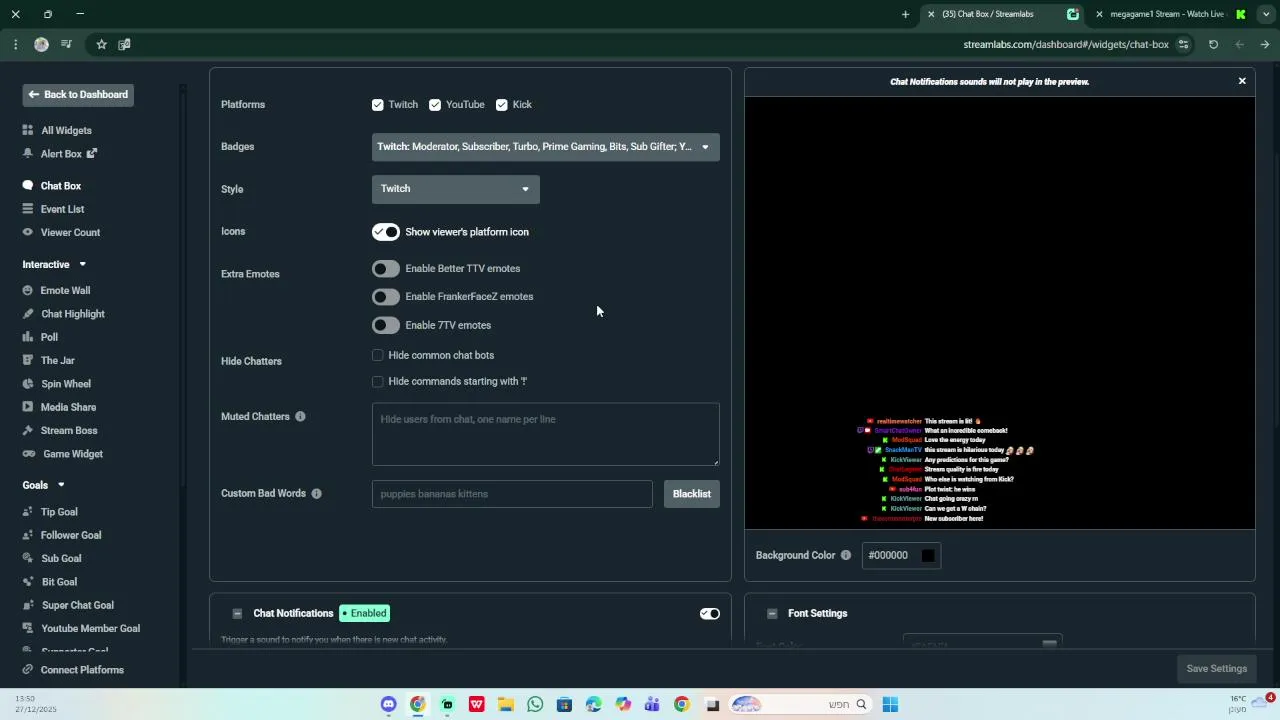Check Hide common chat bots
The width and height of the screenshot is (1280, 720).
pos(377,355)
